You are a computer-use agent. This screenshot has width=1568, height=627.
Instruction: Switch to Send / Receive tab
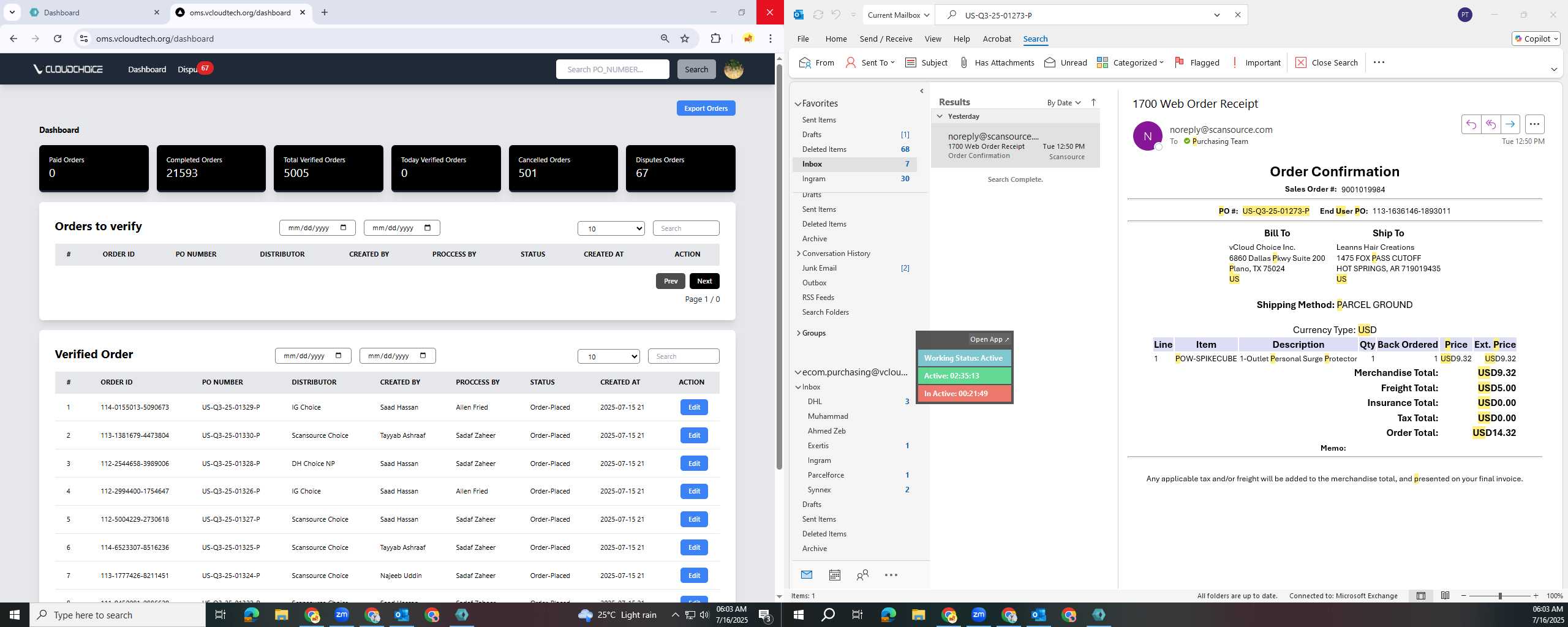click(x=886, y=39)
